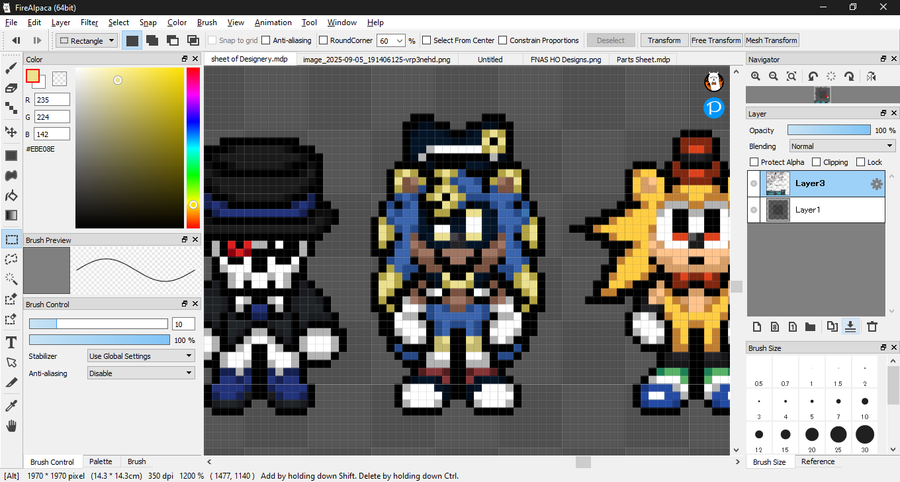Enable Protect Alpha for the layer
The image size is (900, 482).
(754, 162)
